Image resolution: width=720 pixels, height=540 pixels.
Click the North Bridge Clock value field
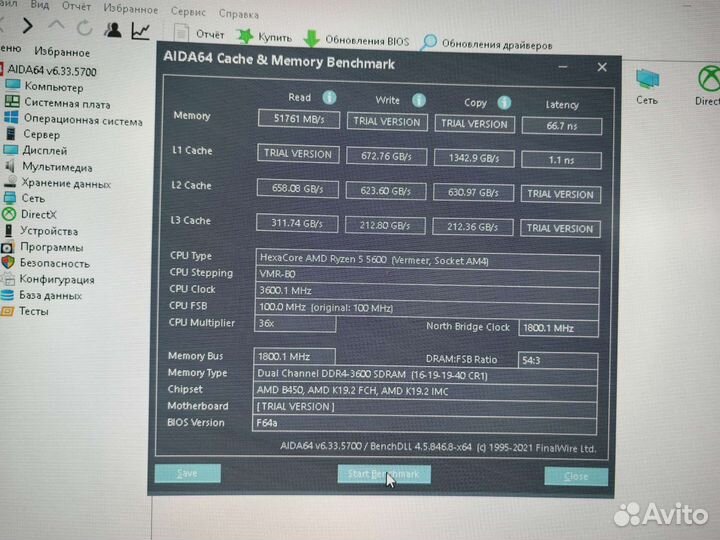[x=558, y=328]
